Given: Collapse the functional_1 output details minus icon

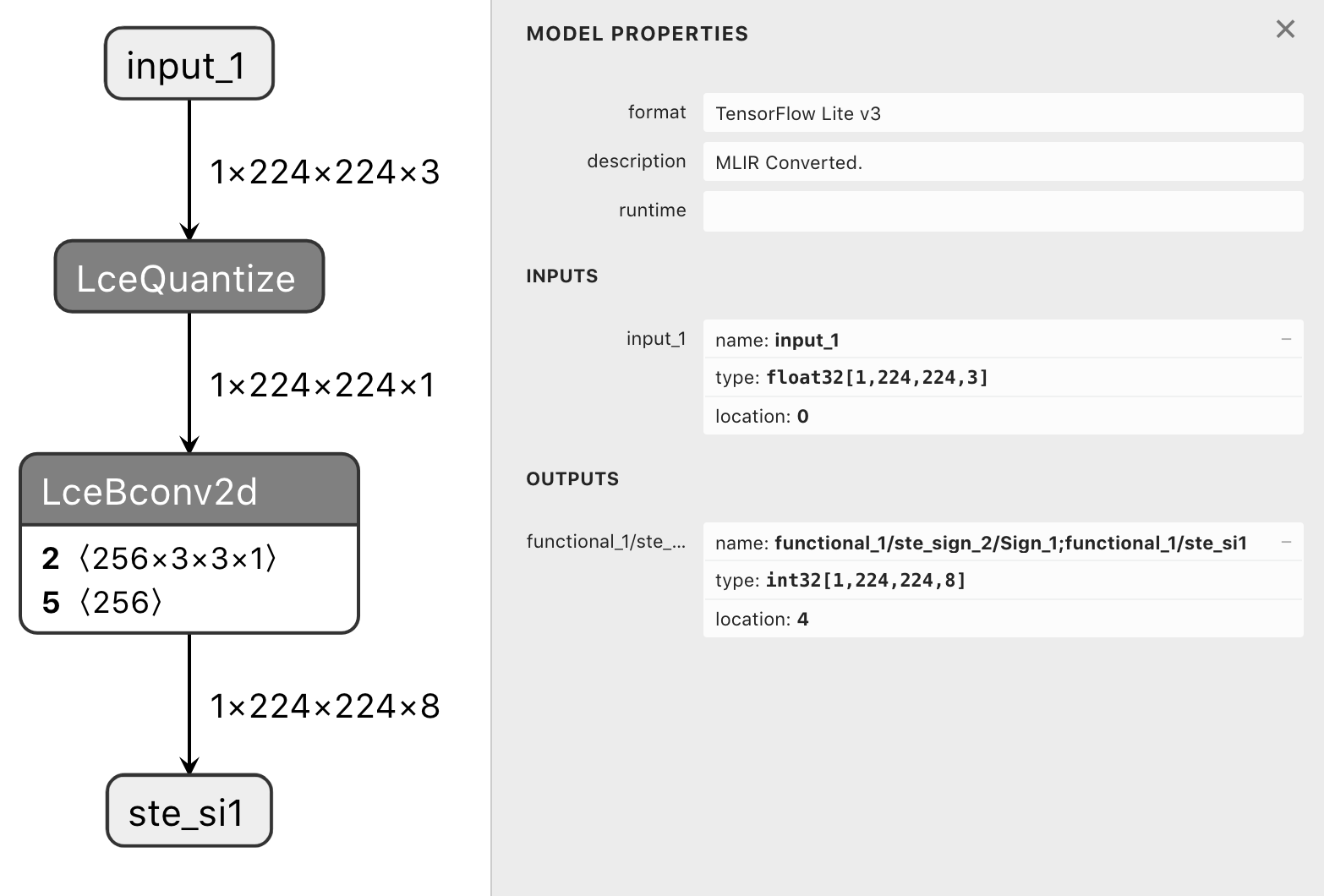Looking at the screenshot, I should [1286, 542].
